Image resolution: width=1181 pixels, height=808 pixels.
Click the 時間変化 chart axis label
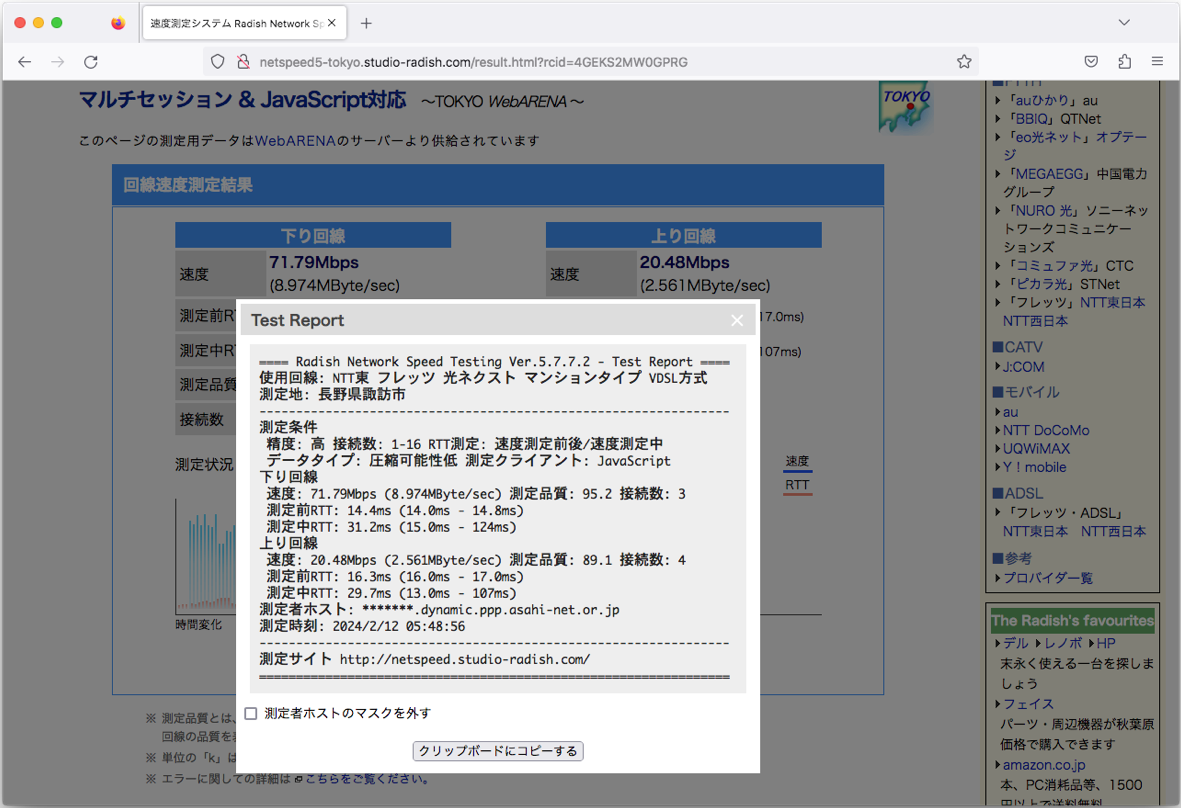coord(199,625)
